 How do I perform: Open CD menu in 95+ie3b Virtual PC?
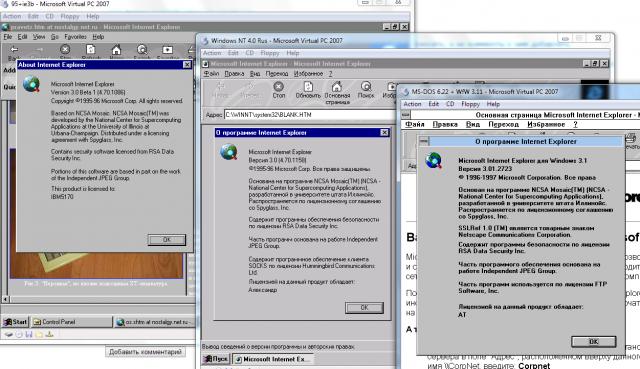[x=49, y=16]
